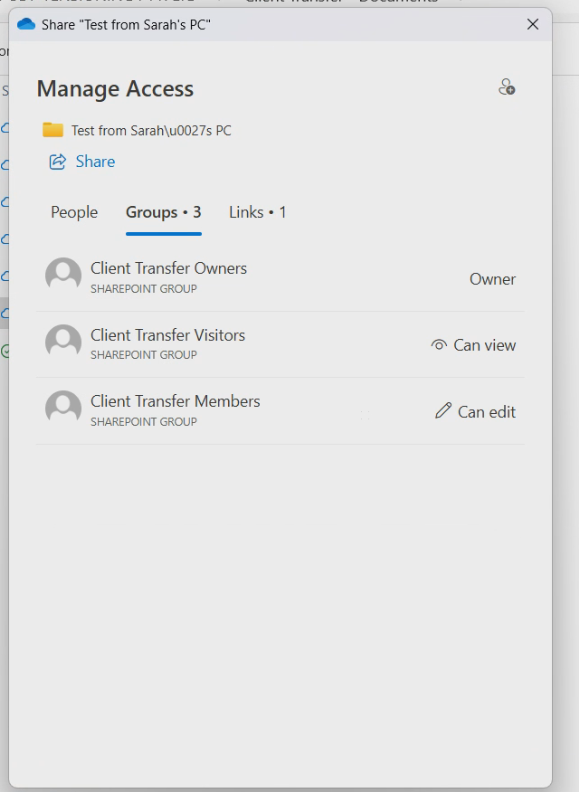579x792 pixels.
Task: Close the Share dialog
Action: click(533, 24)
